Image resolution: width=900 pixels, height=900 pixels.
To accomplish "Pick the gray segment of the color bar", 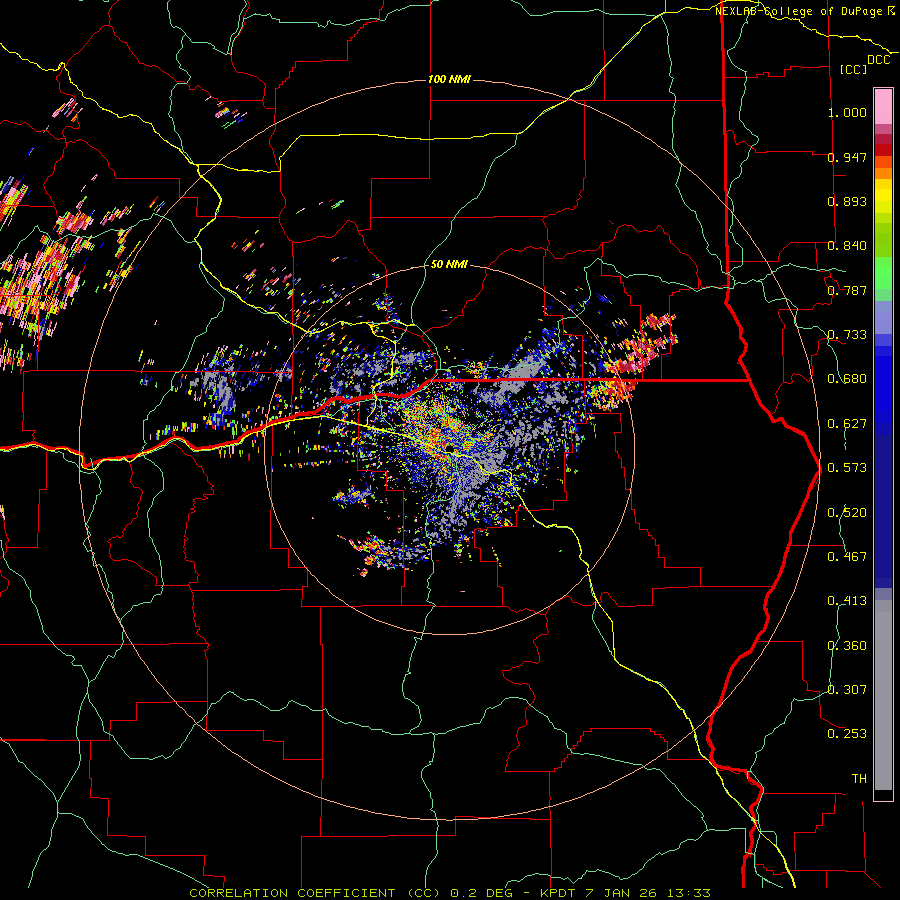I will pos(883,695).
